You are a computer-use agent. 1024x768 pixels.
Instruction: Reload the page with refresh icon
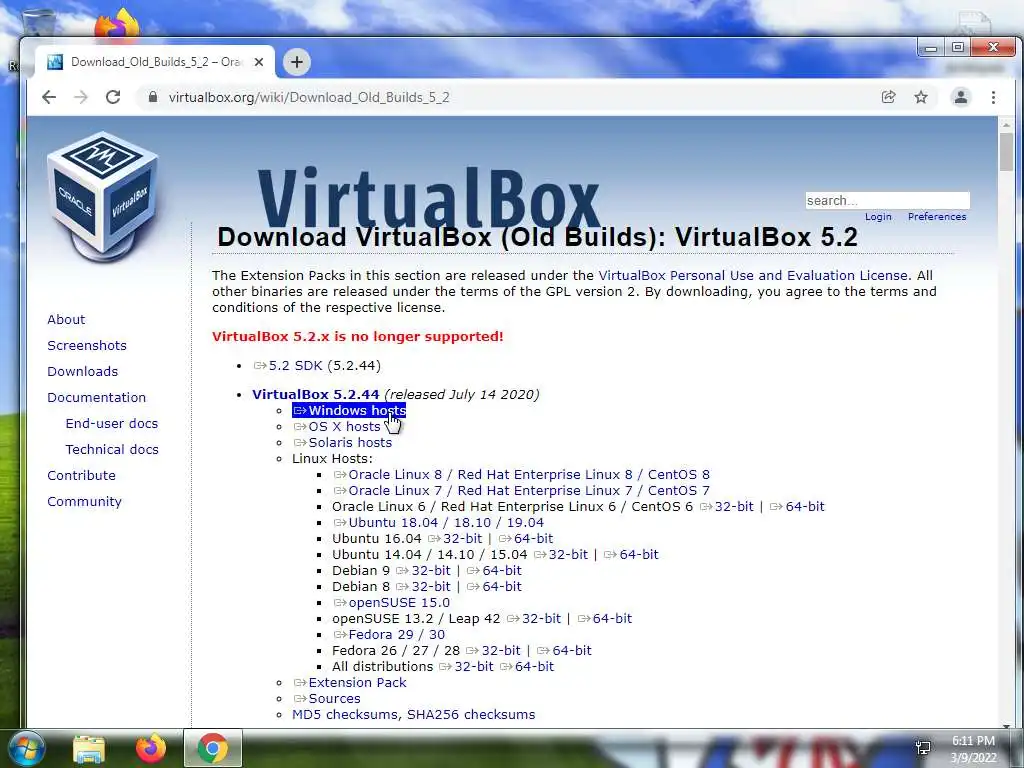tap(113, 97)
